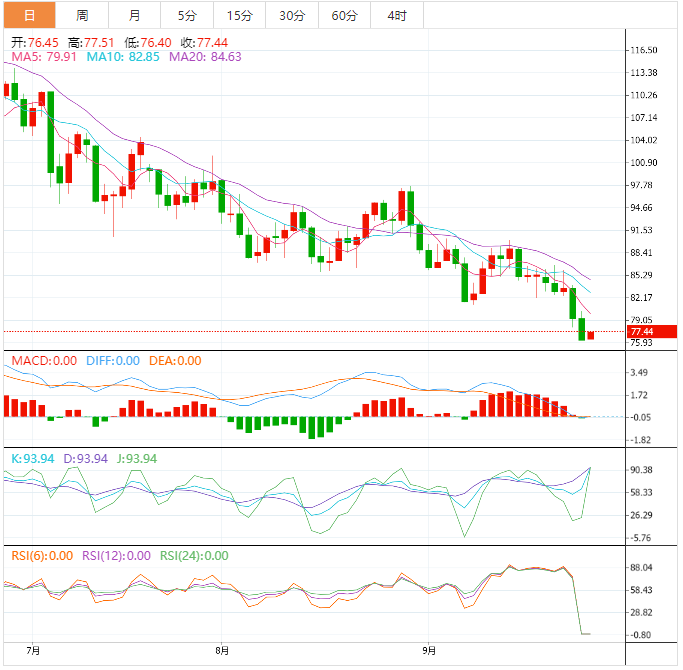The image size is (683, 670).
Task: Click the 90.38 KDJ axis label
Action: [x=641, y=470]
